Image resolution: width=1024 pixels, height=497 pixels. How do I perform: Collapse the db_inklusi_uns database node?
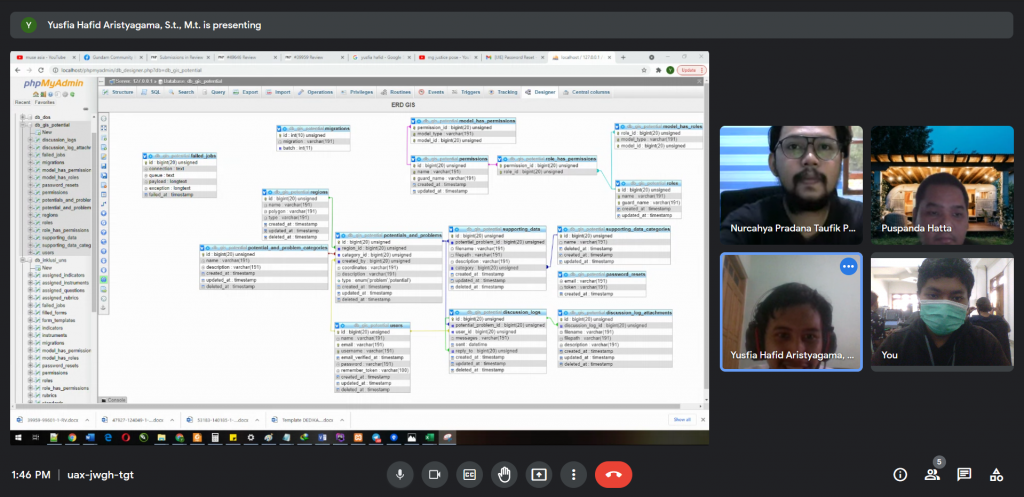click(x=22, y=260)
